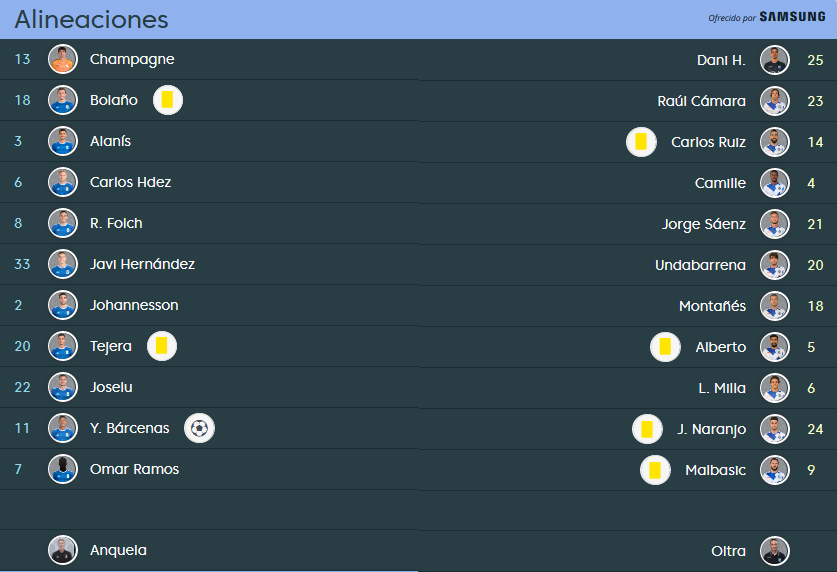Select the Camille player avatar
The height and width of the screenshot is (572, 837).
coord(775,183)
